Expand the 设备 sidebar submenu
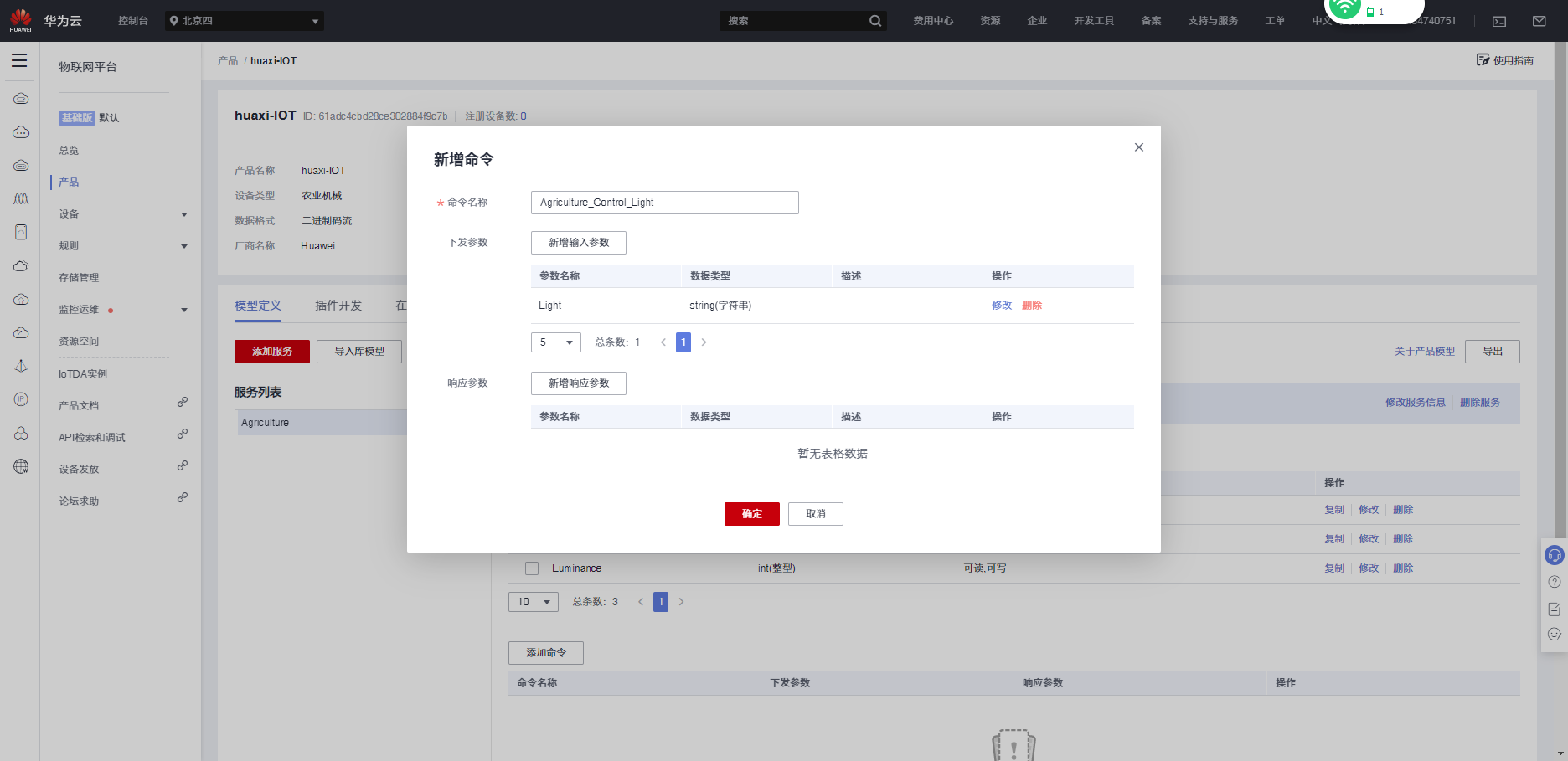 click(x=184, y=215)
